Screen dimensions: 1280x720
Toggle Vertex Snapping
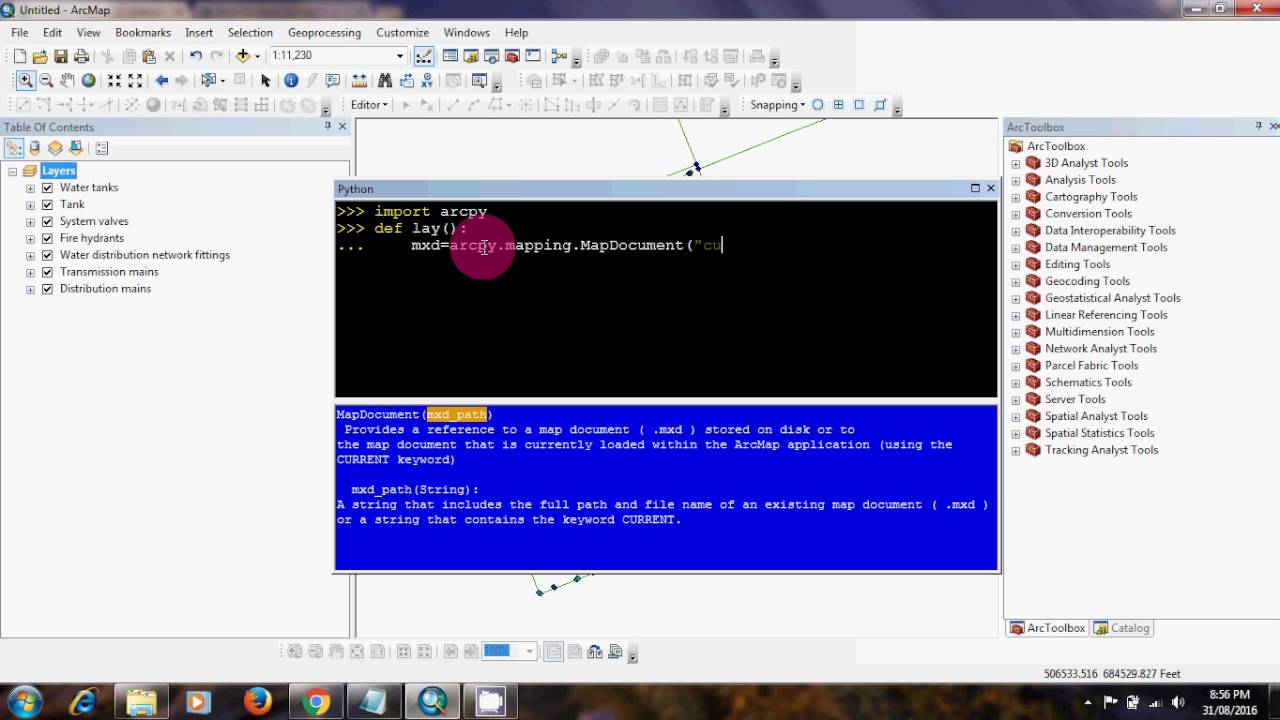coord(859,105)
